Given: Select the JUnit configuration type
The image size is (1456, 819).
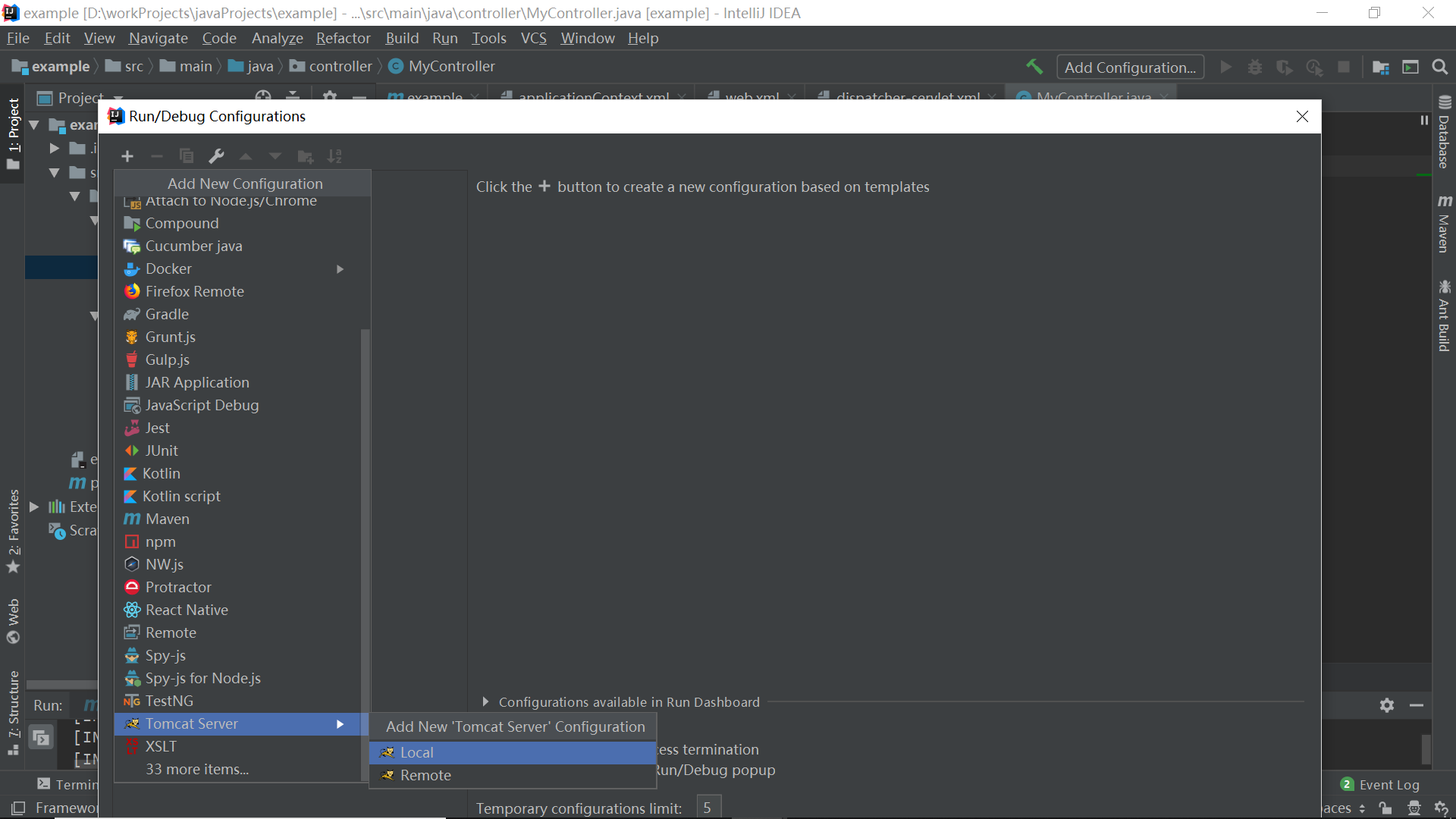Looking at the screenshot, I should (x=161, y=450).
